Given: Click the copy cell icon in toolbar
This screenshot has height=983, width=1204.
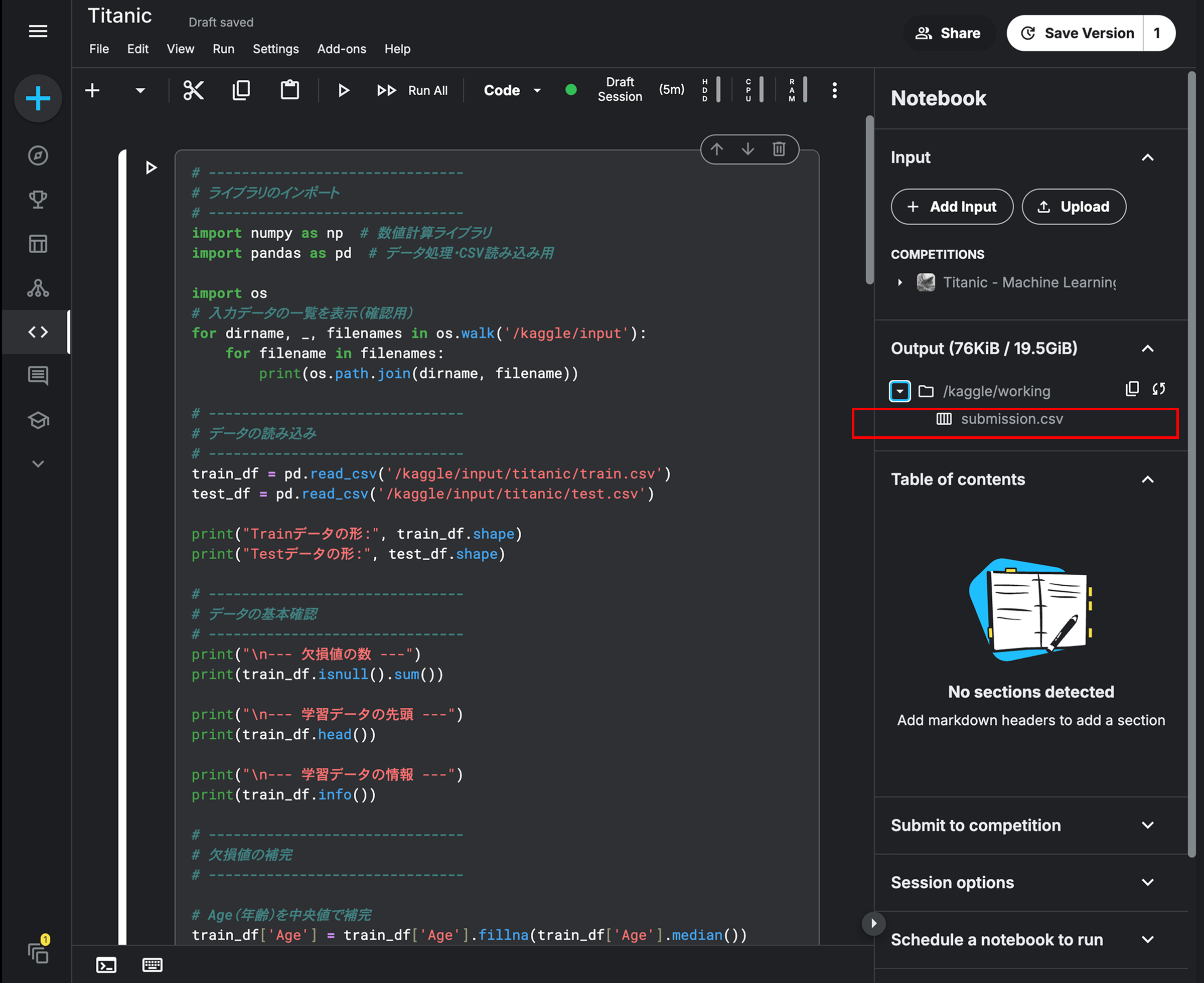Looking at the screenshot, I should [x=241, y=91].
